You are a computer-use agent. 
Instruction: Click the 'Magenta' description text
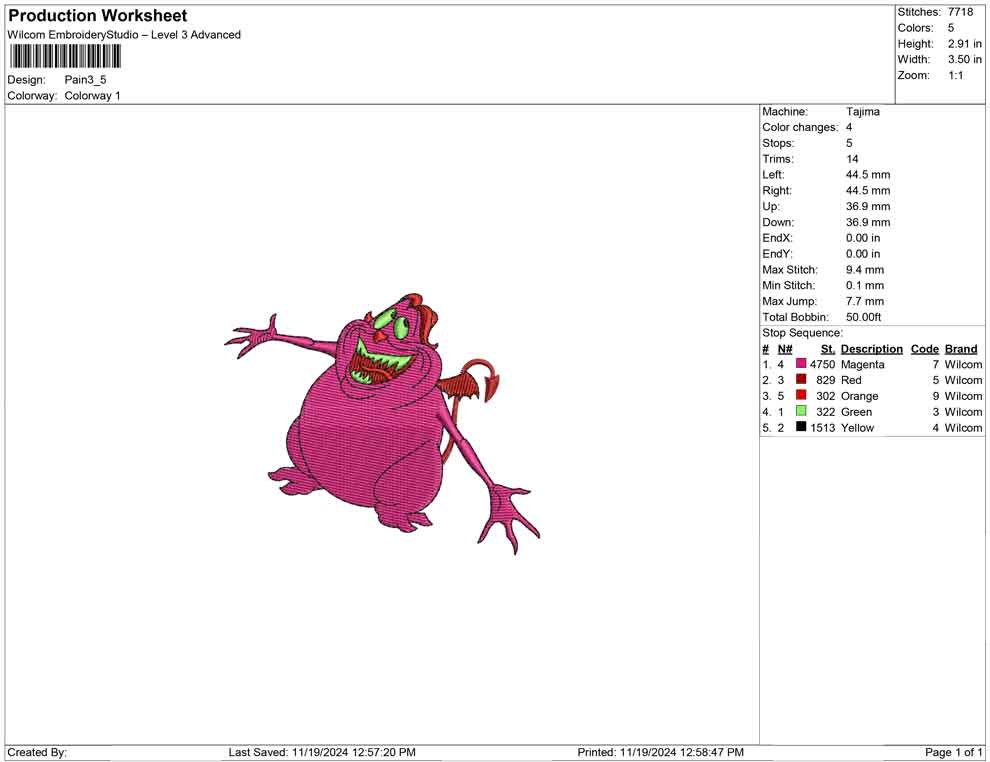[x=862, y=364]
